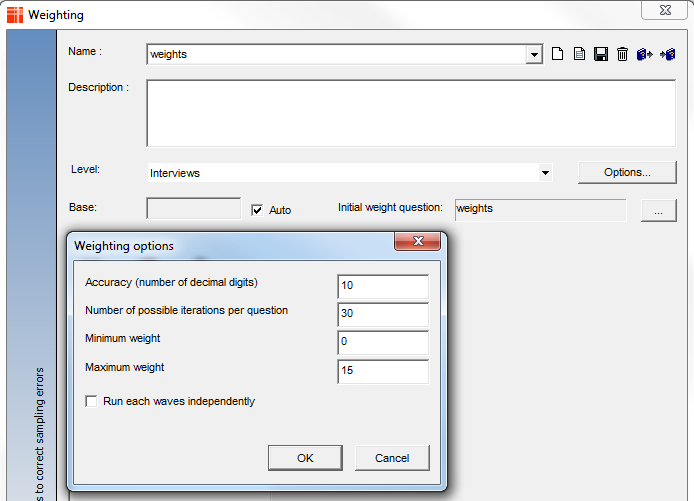694x501 pixels.
Task: Click the 'Maximum weight' label
Action: pos(124,367)
